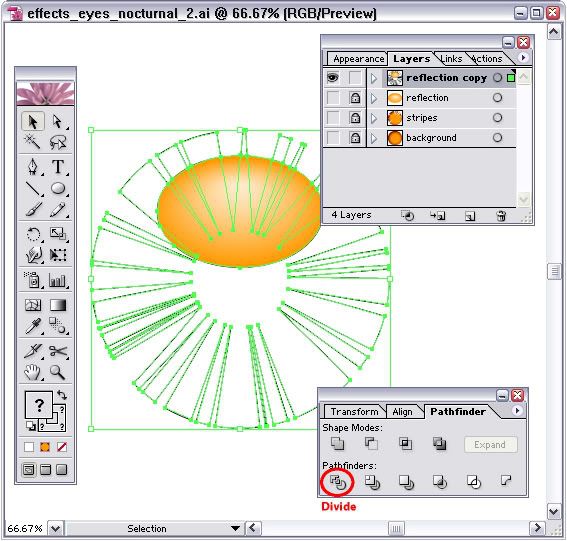
Task: Open the Layers panel flyout menu
Action: (x=523, y=57)
